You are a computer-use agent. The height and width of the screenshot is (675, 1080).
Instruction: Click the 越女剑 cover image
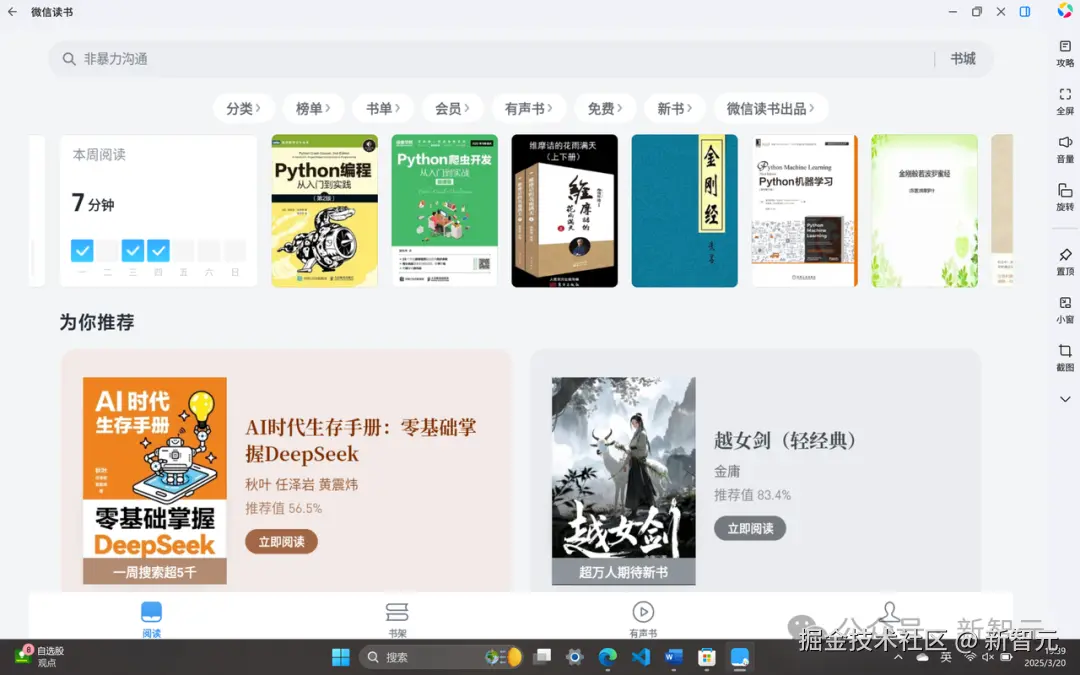coord(623,481)
